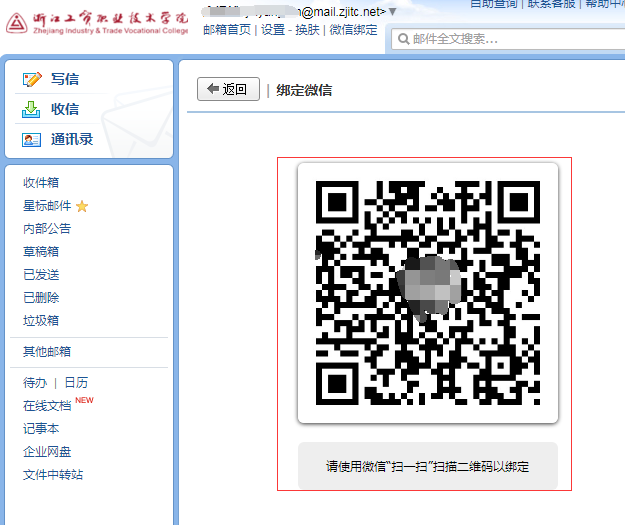Open the sent (已发送) folder
Screen dimensions: 625x525
pos(41,274)
